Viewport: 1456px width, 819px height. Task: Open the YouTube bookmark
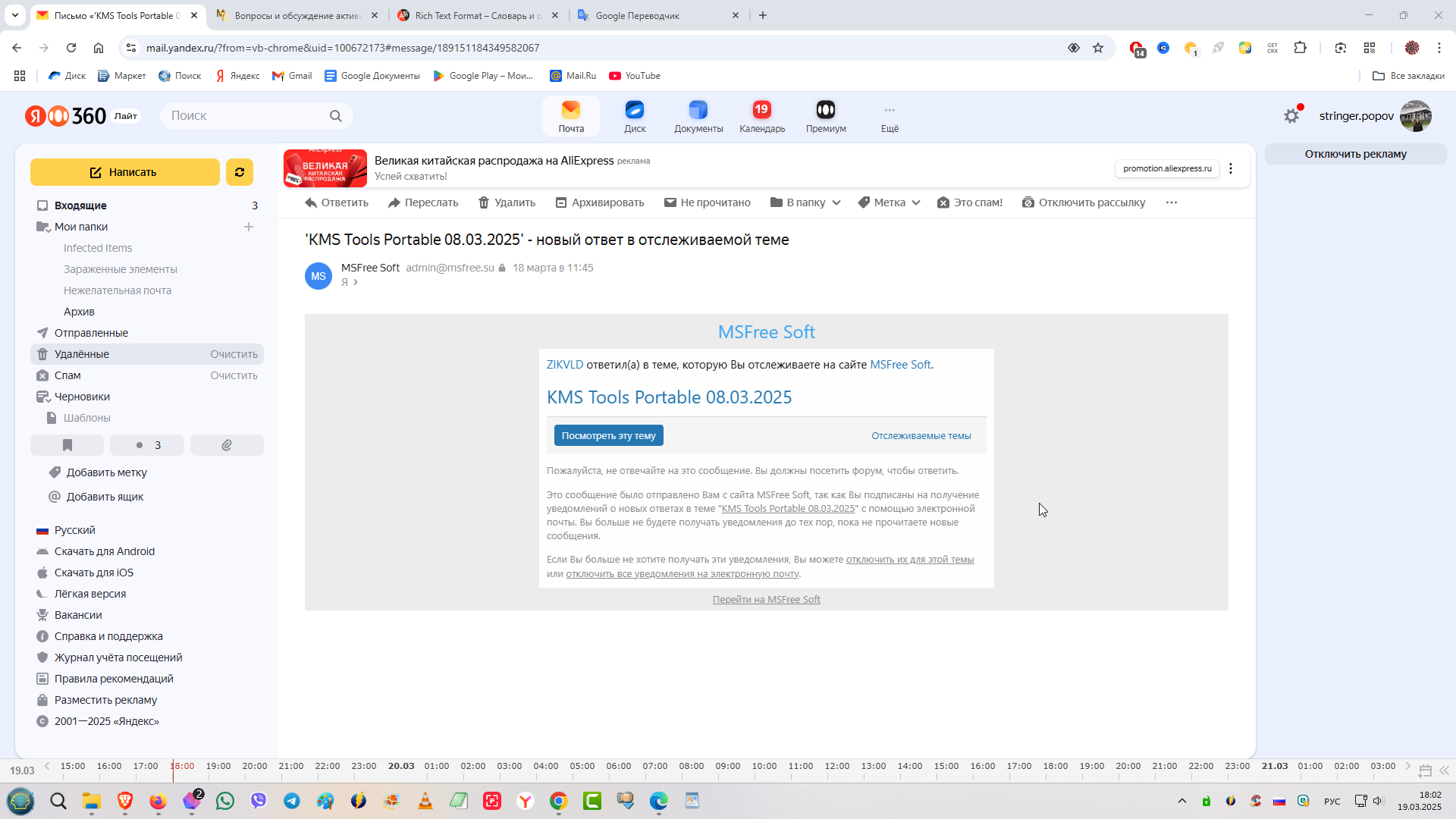(635, 76)
